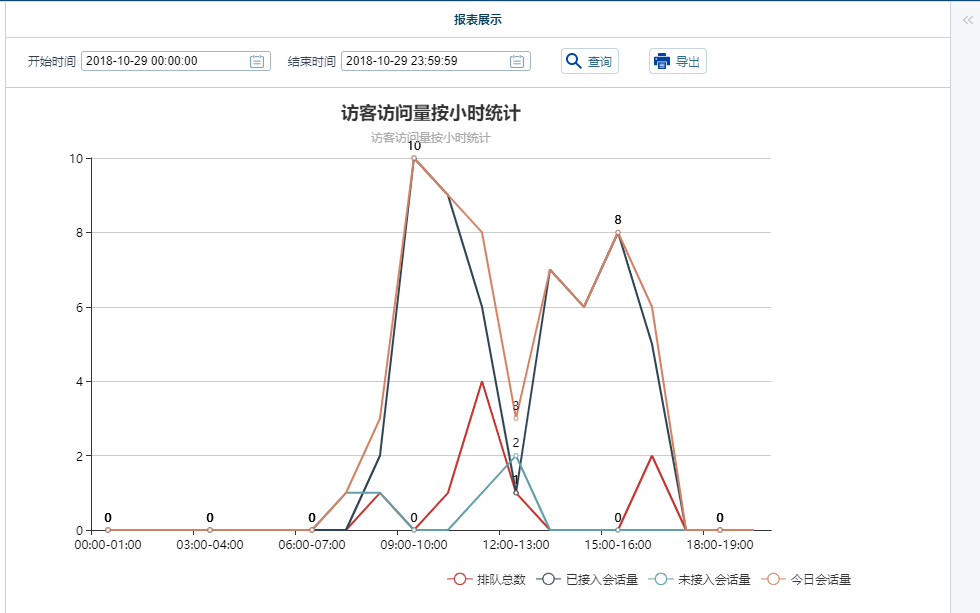Open the start time calendar picker icon
Image resolution: width=980 pixels, height=613 pixels.
coord(257,61)
